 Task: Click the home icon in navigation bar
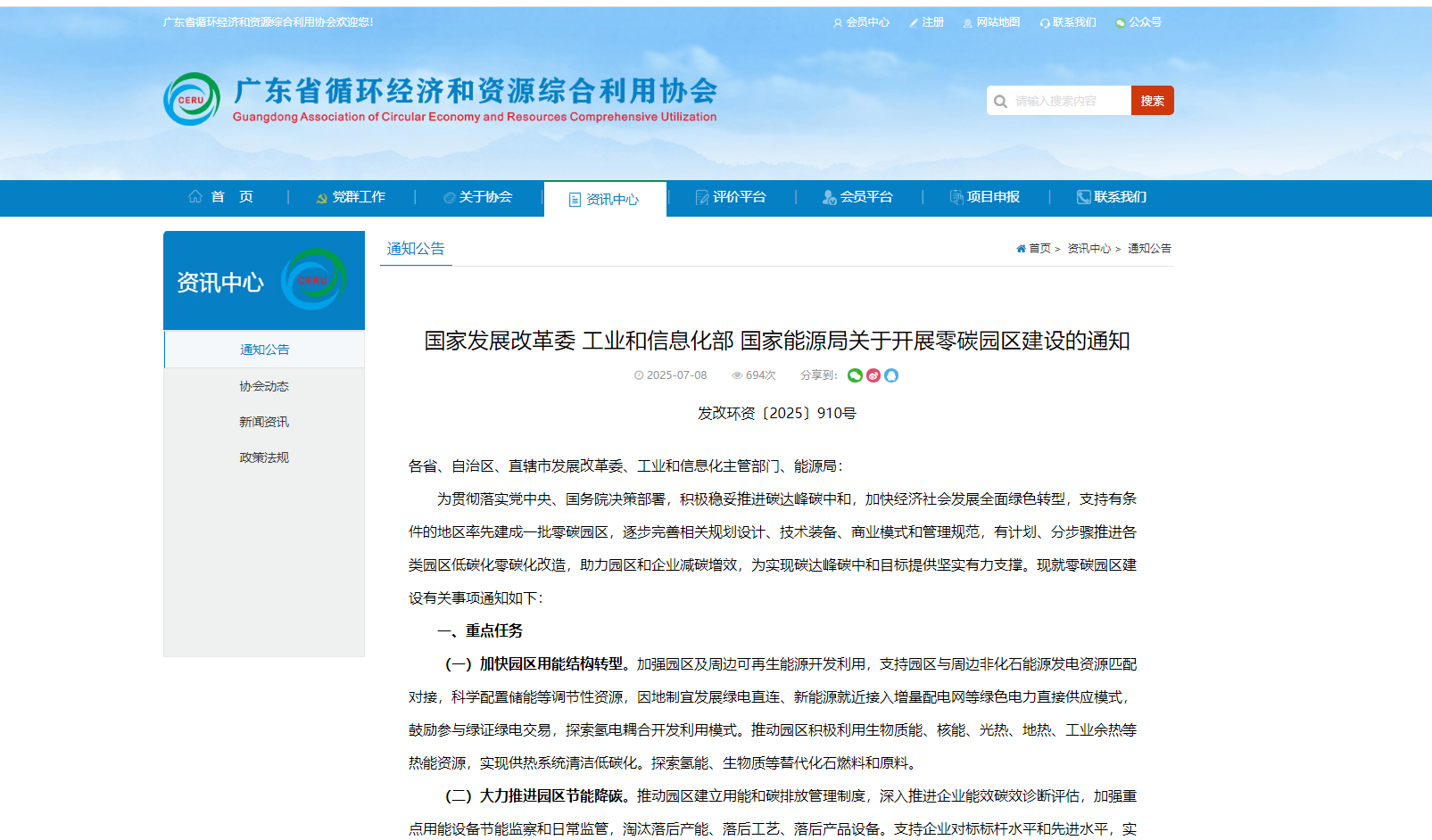tap(195, 196)
